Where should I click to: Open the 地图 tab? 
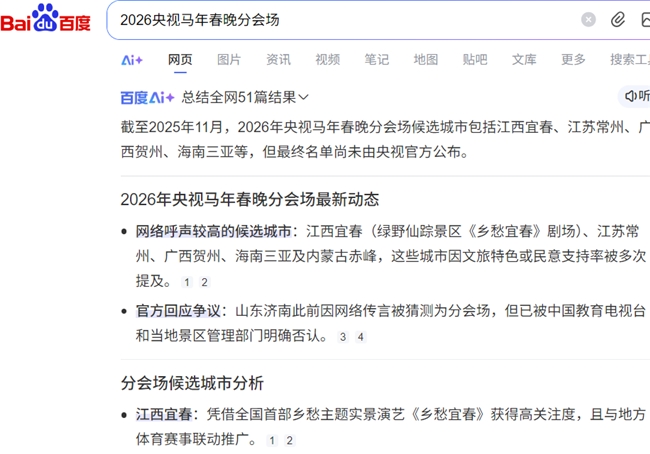[x=426, y=60]
